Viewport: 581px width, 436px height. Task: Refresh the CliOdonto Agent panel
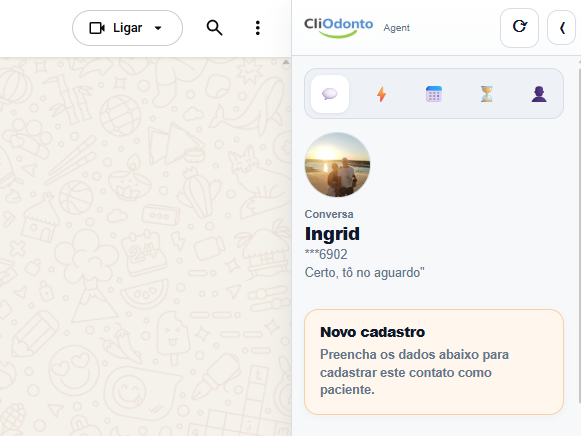[519, 28]
